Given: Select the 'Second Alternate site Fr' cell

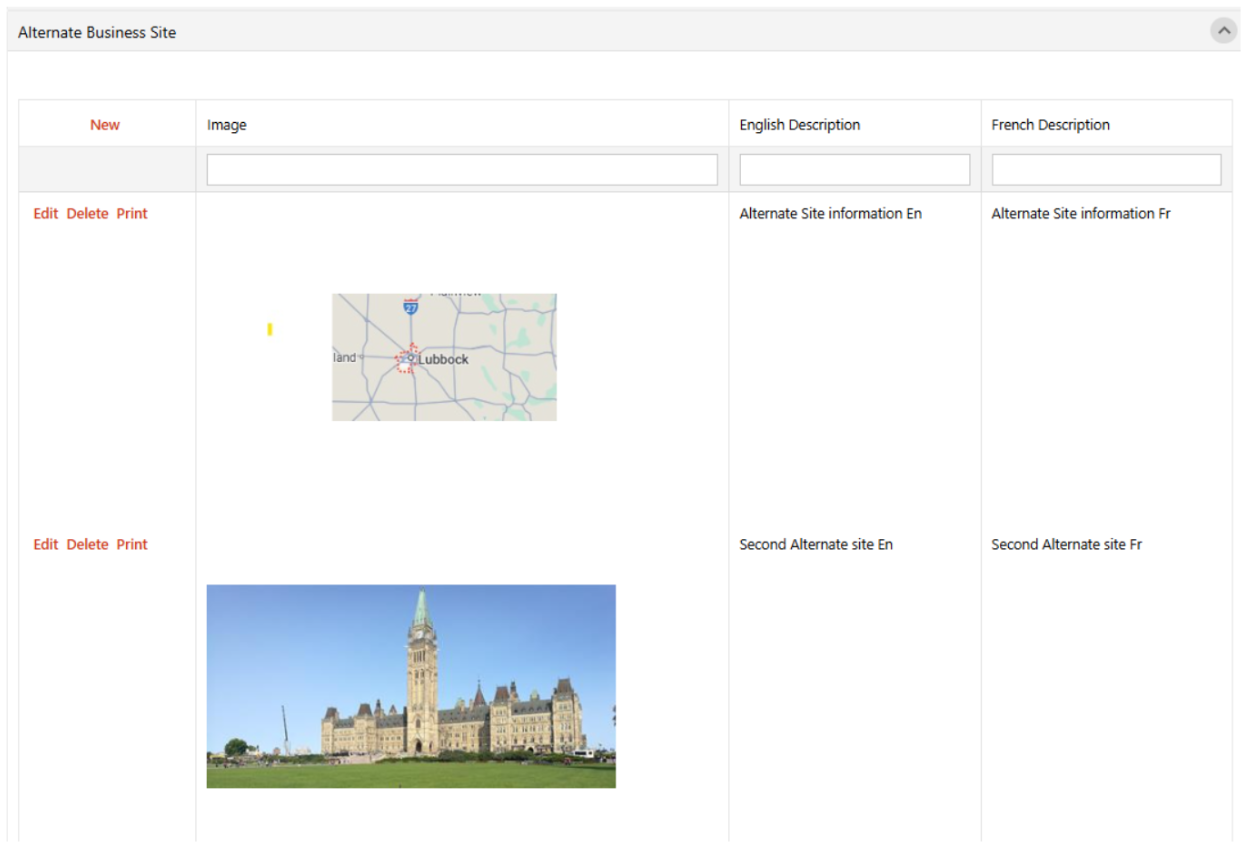Looking at the screenshot, I should coord(1066,545).
